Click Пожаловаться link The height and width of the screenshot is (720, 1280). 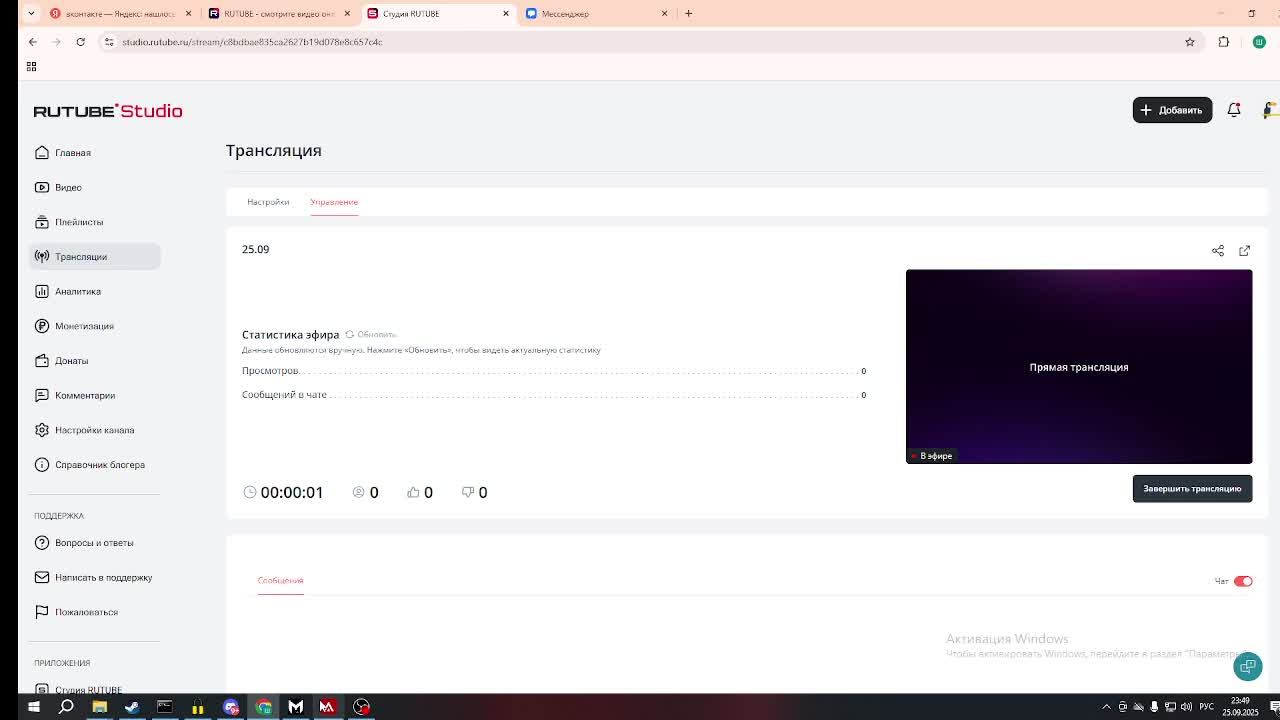[95, 612]
